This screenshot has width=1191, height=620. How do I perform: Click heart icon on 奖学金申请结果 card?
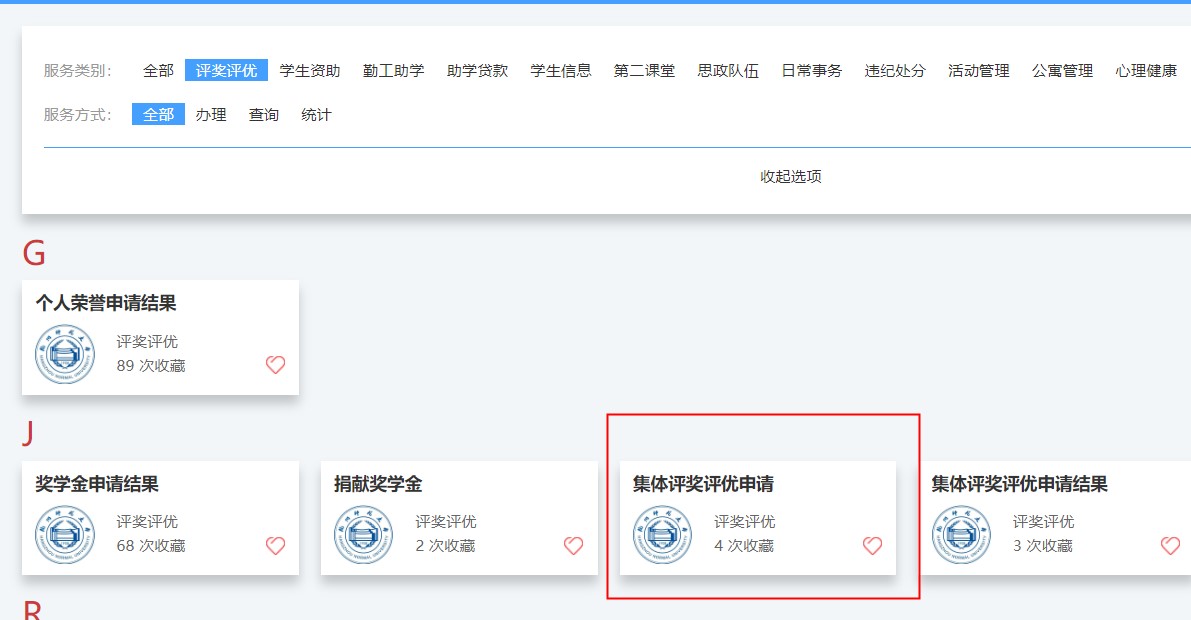pyautogui.click(x=275, y=545)
